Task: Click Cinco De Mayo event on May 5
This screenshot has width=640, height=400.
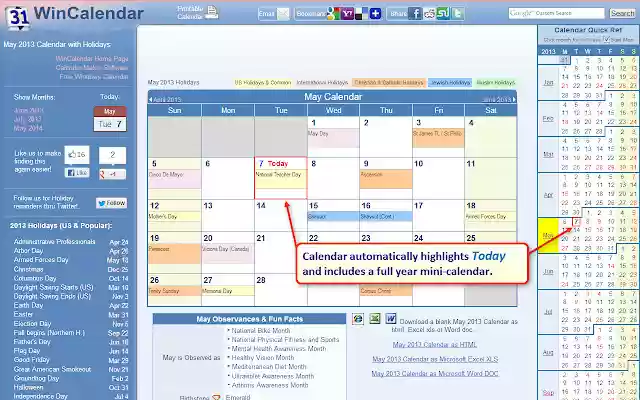Action: (175, 179)
